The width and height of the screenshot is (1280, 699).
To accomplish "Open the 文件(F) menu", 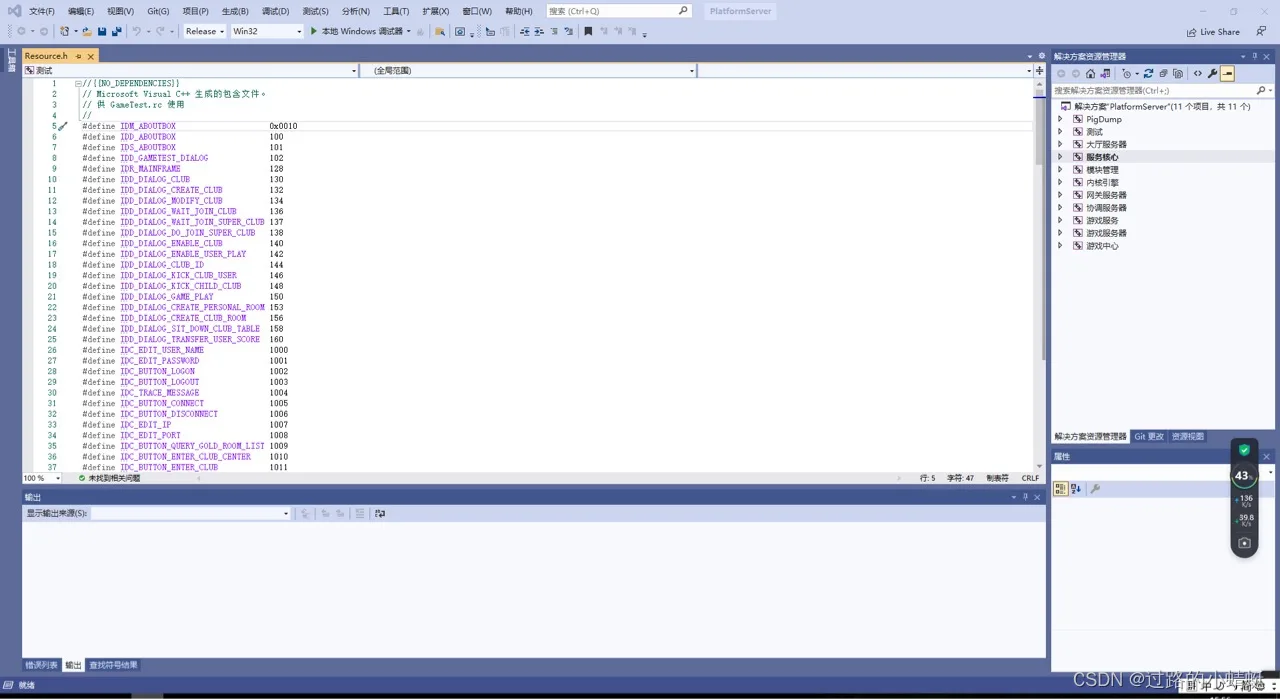I will (x=42, y=11).
